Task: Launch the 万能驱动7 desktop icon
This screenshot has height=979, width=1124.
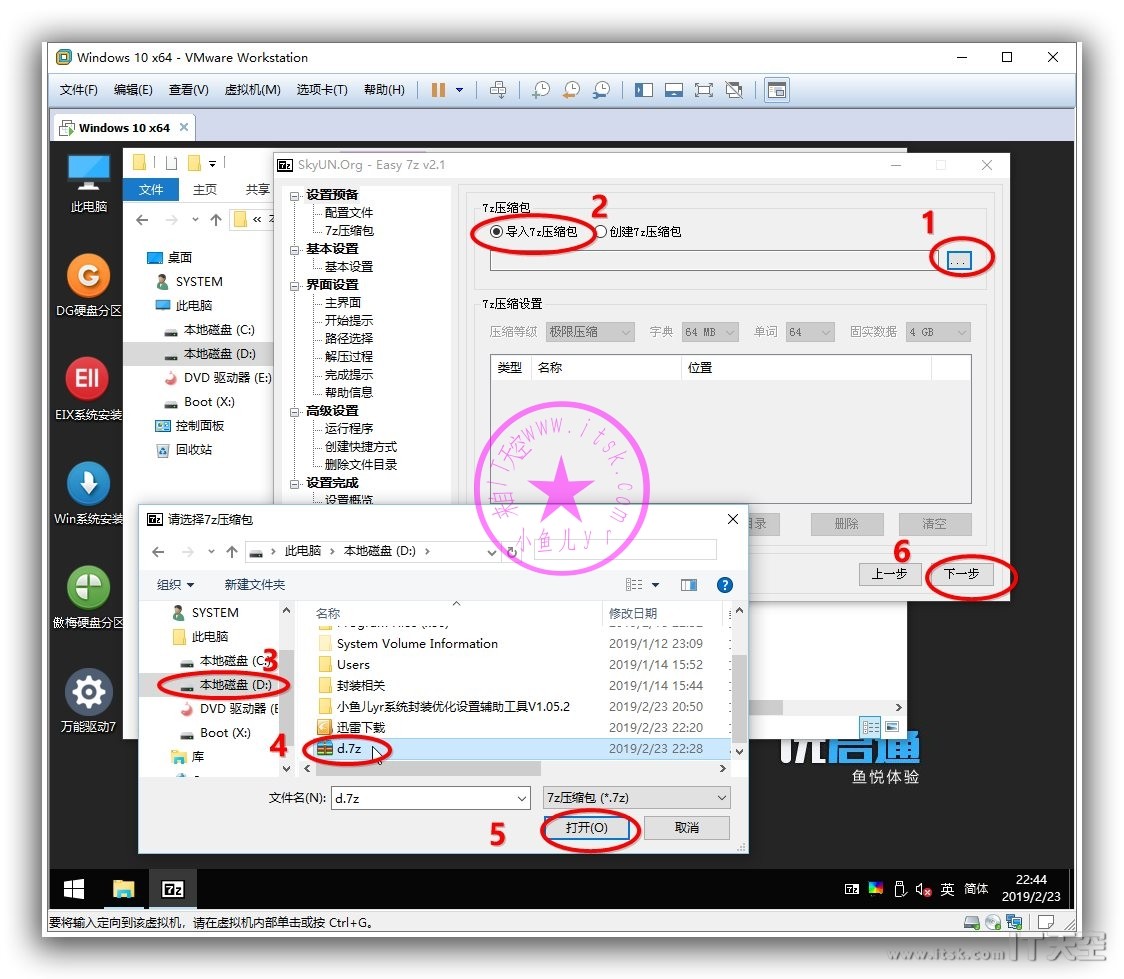Action: (89, 701)
